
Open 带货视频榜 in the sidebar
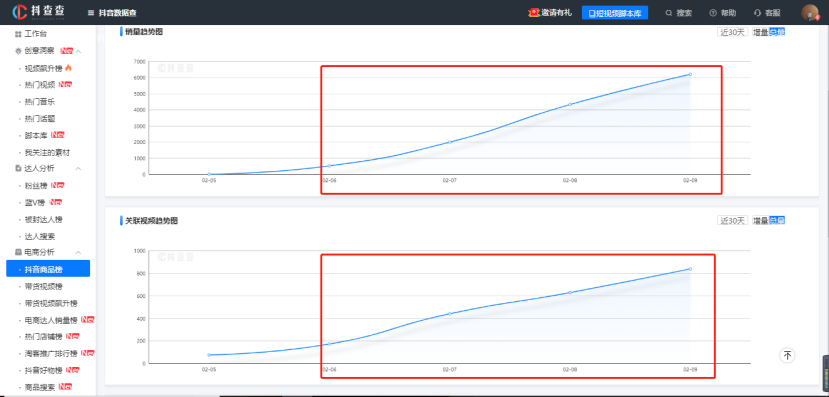tap(44, 287)
